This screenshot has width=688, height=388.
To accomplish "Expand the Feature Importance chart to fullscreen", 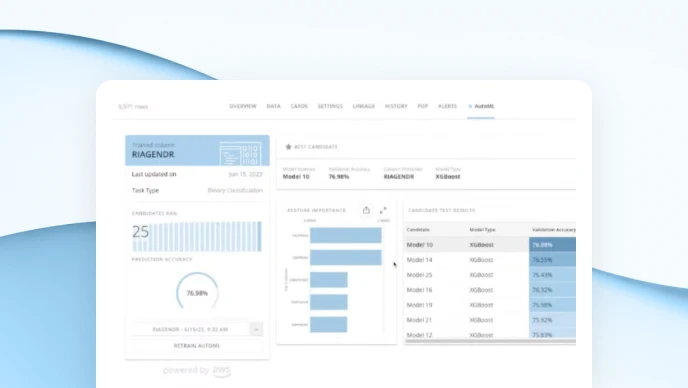I will (x=383, y=210).
